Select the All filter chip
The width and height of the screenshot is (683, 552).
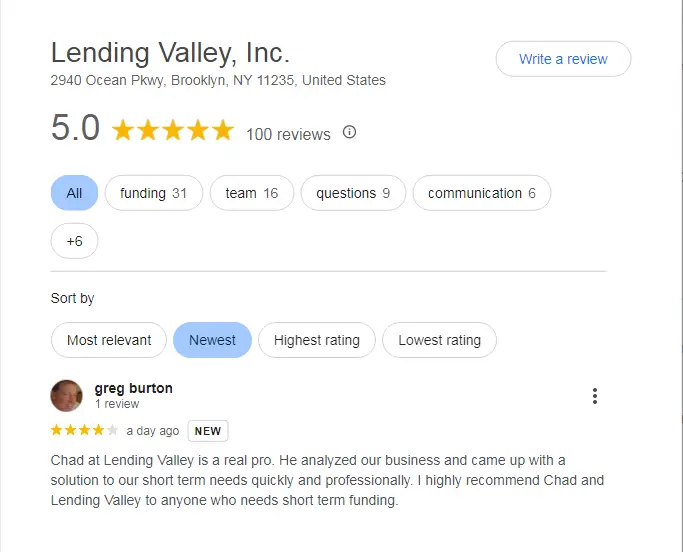pyautogui.click(x=74, y=193)
